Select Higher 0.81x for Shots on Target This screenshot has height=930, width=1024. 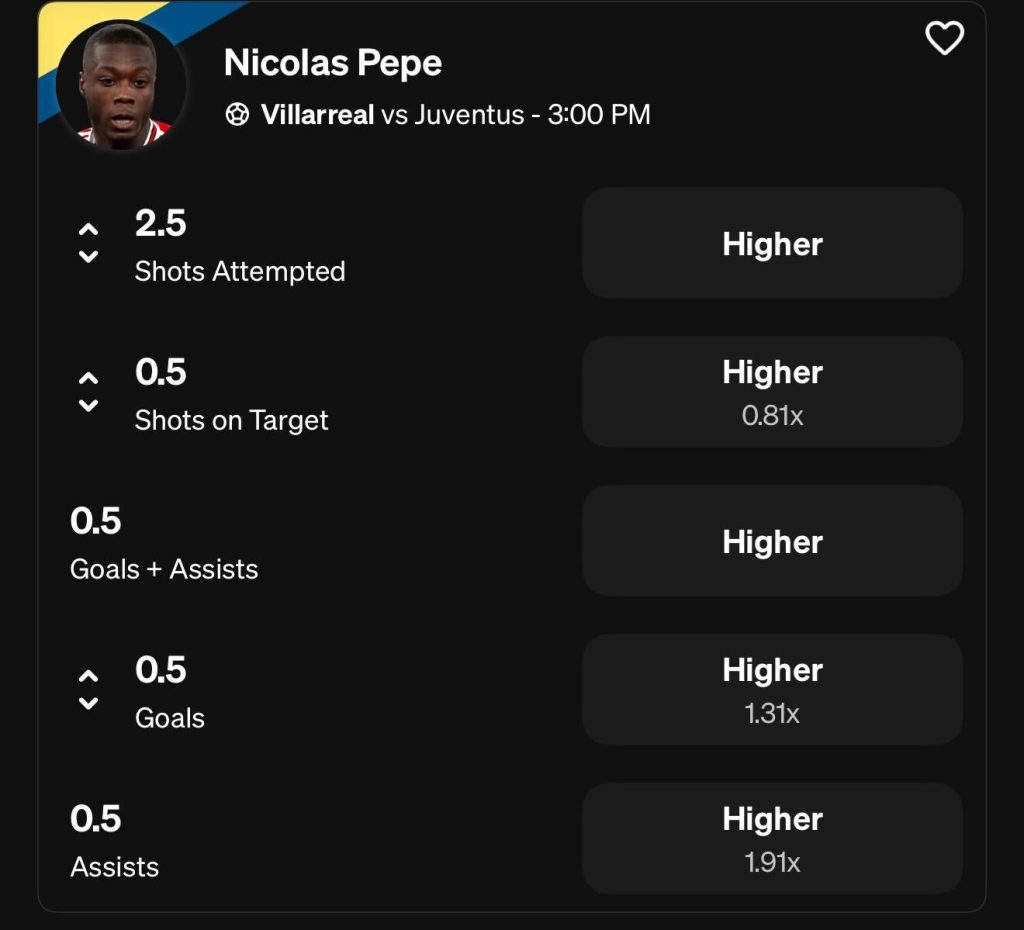(772, 391)
